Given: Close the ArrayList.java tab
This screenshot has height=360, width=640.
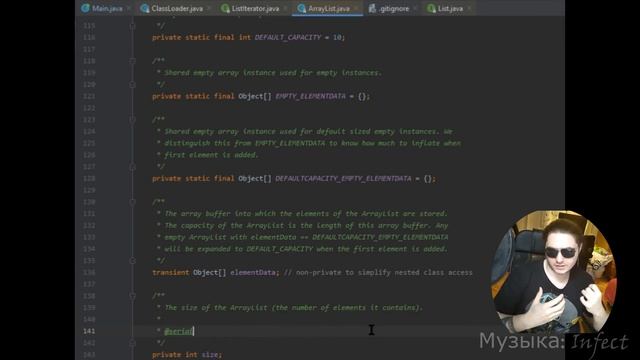Looking at the screenshot, I should point(356,8).
